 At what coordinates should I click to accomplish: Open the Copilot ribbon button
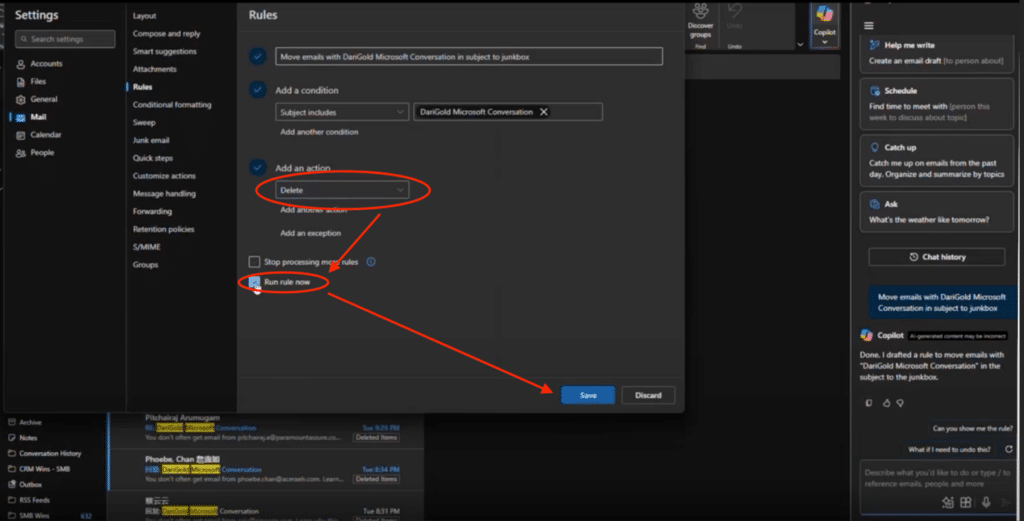(824, 20)
